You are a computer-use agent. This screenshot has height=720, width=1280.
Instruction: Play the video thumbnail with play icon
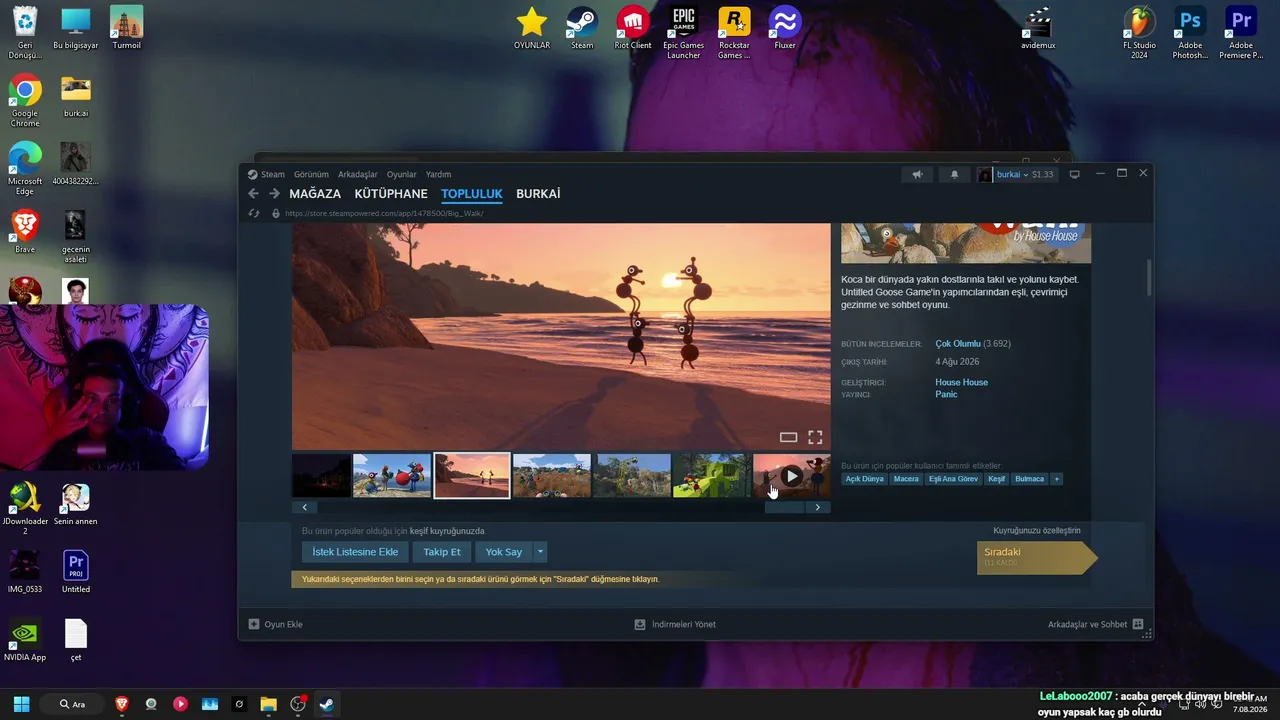point(791,476)
